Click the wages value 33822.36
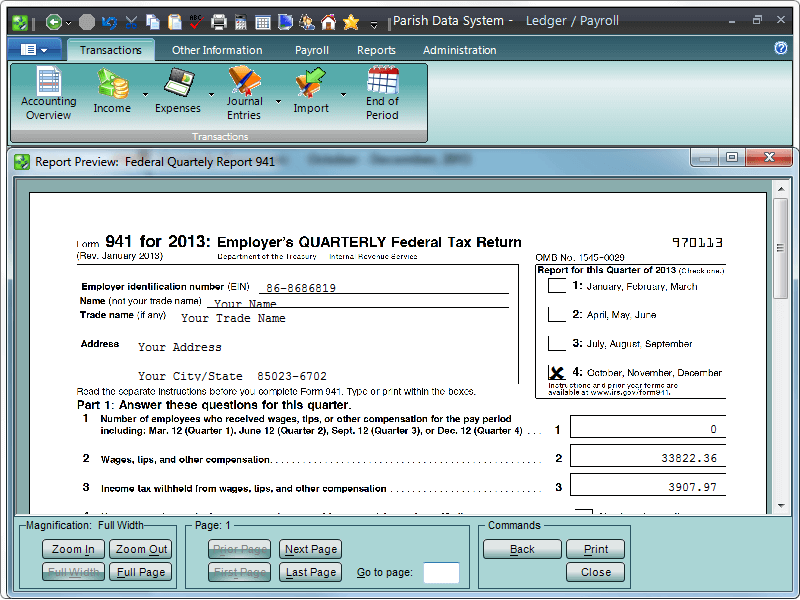Viewport: 800px width, 600px height. 689,458
